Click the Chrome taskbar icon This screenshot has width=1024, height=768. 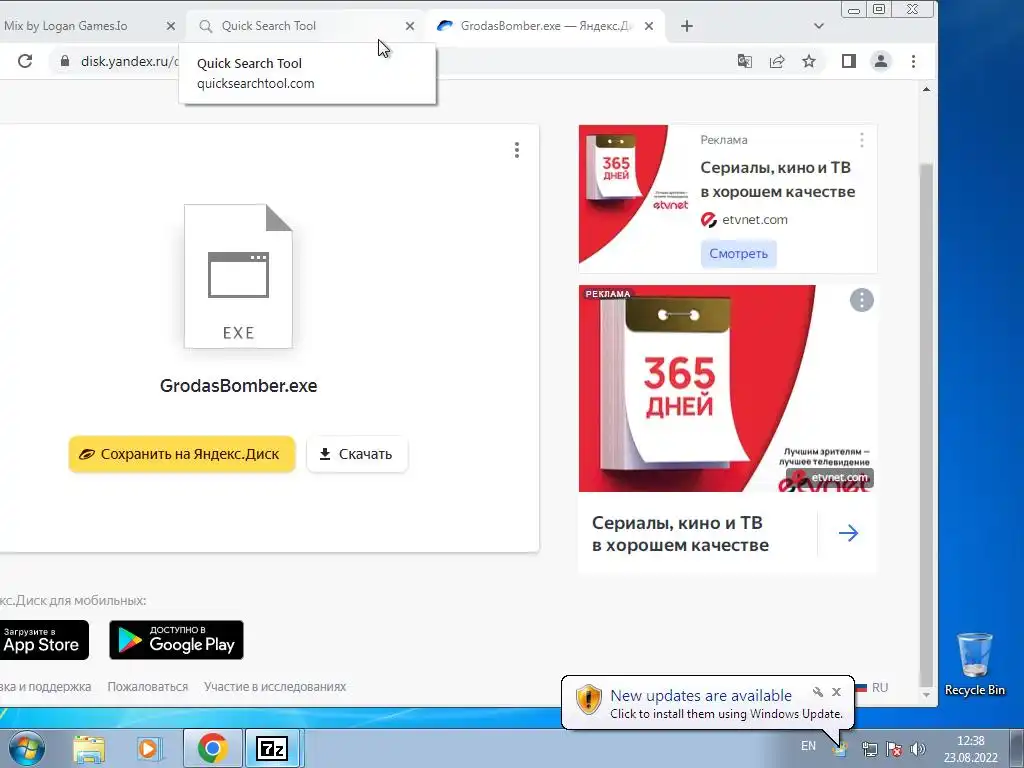pyautogui.click(x=212, y=748)
